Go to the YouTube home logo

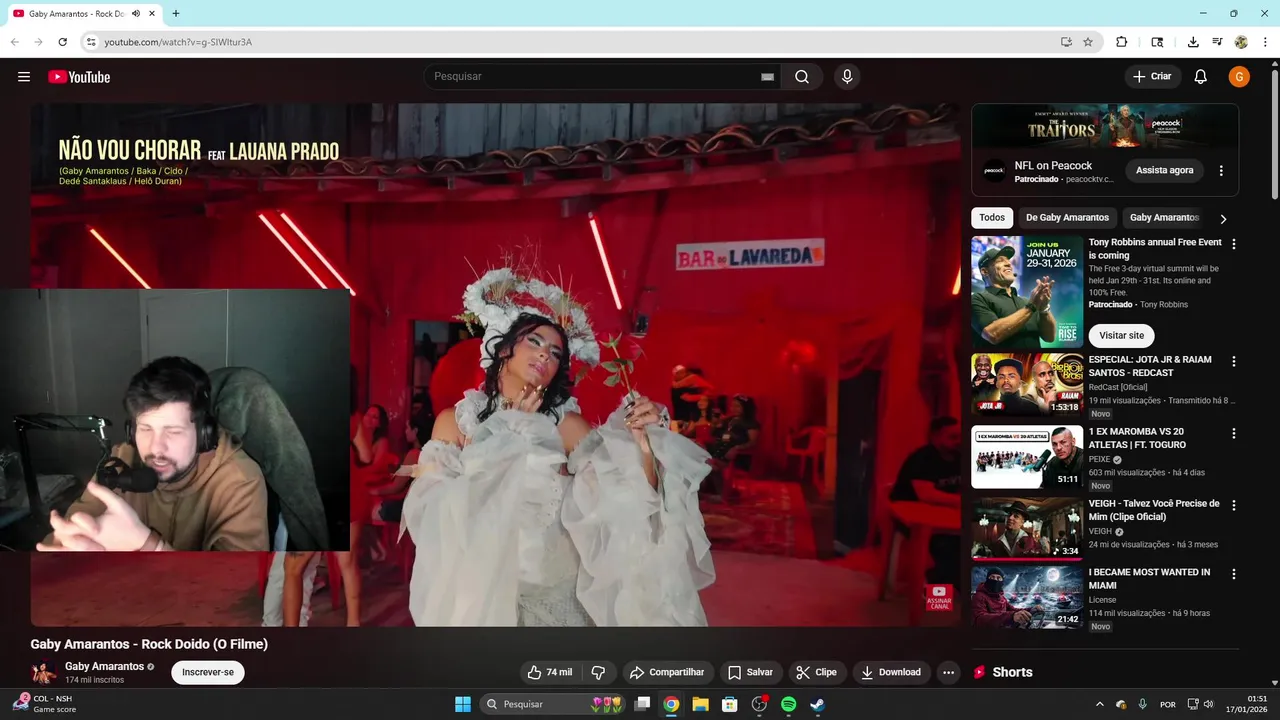coord(79,77)
